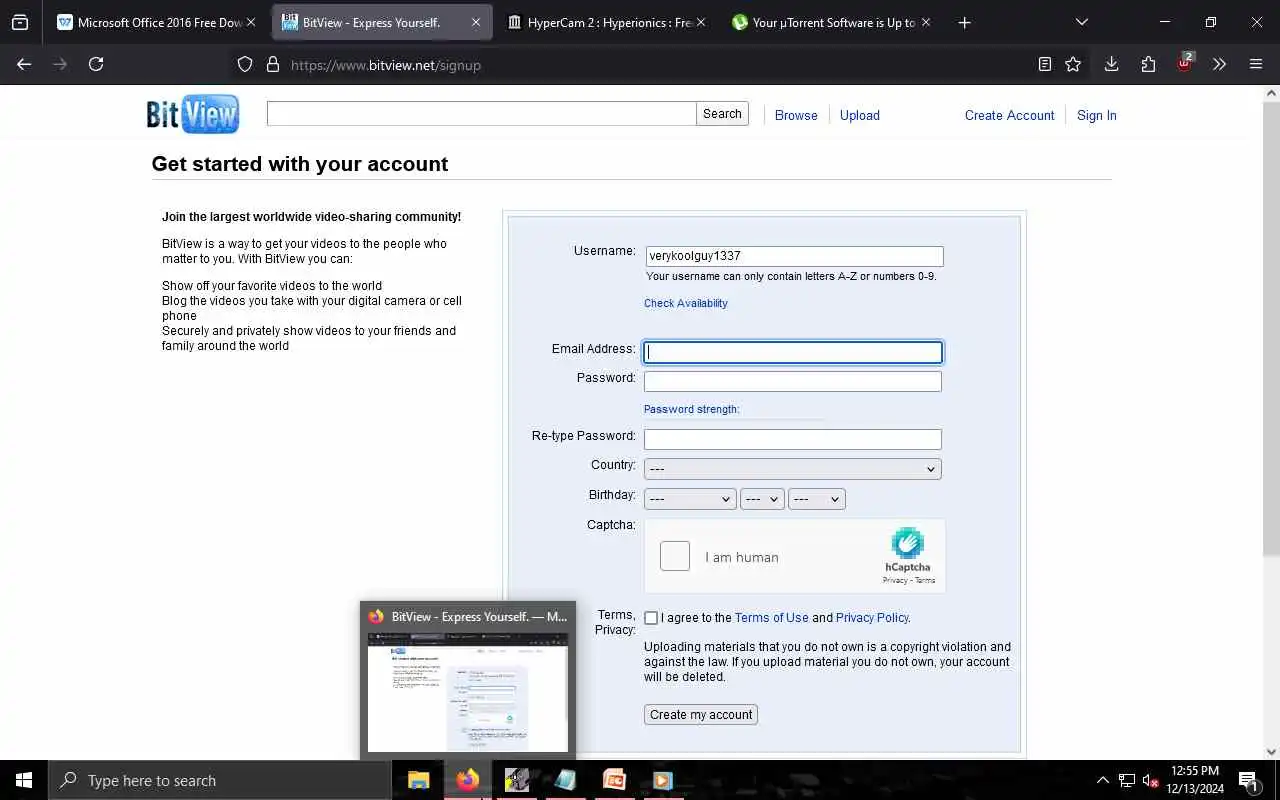Expand the Birthday year dropdown
Image resolution: width=1280 pixels, height=800 pixels.
click(817, 499)
